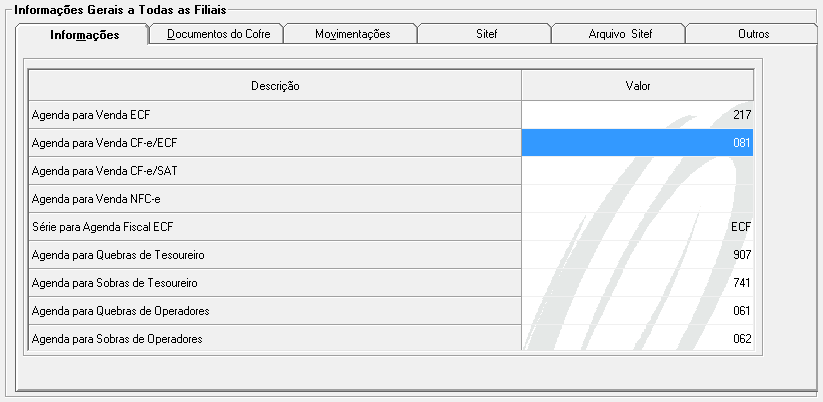Select value 741 for Sobras de Tesoureiro
823x402 pixels.
637,283
